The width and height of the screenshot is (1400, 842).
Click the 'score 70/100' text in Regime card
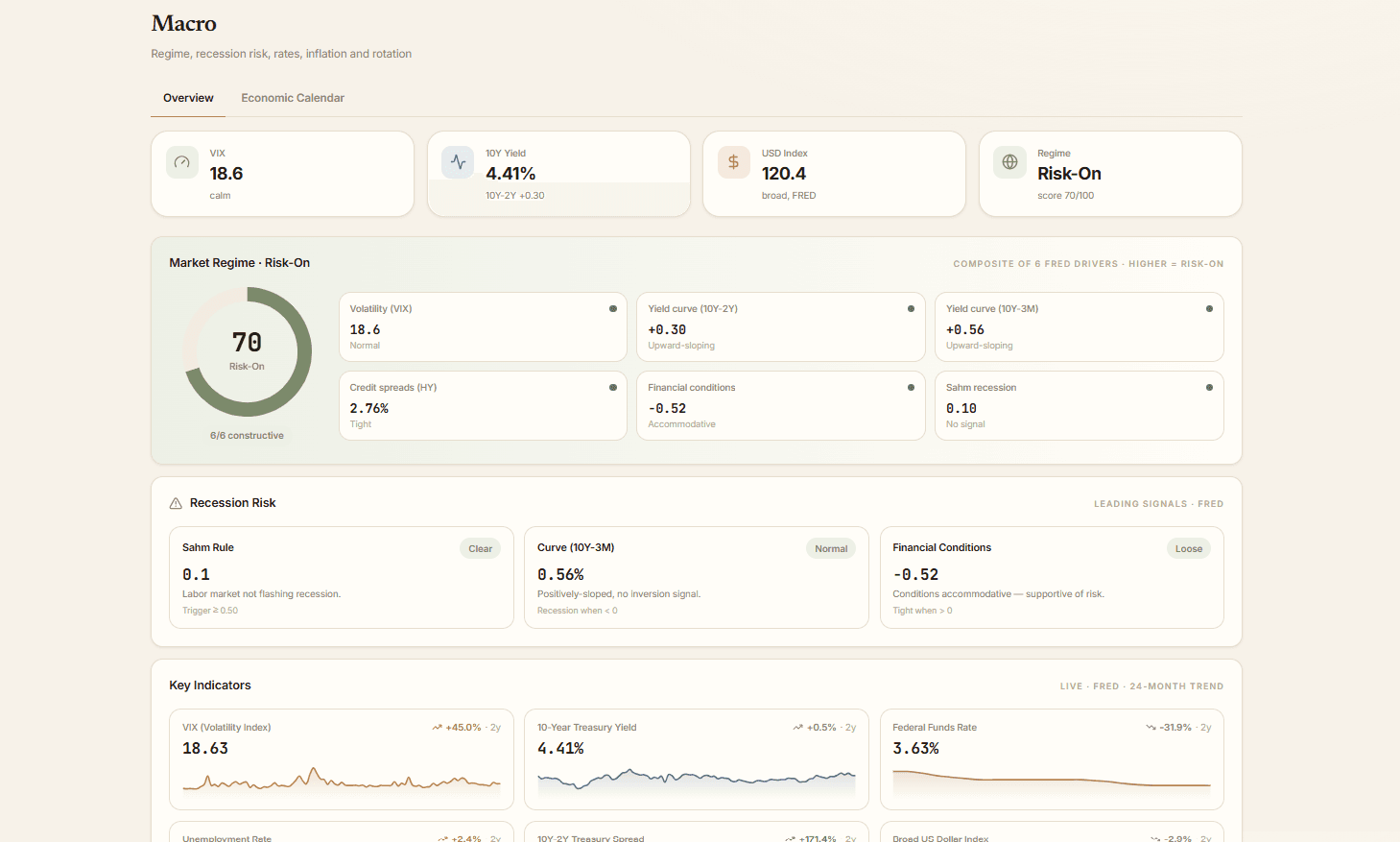(x=1065, y=196)
